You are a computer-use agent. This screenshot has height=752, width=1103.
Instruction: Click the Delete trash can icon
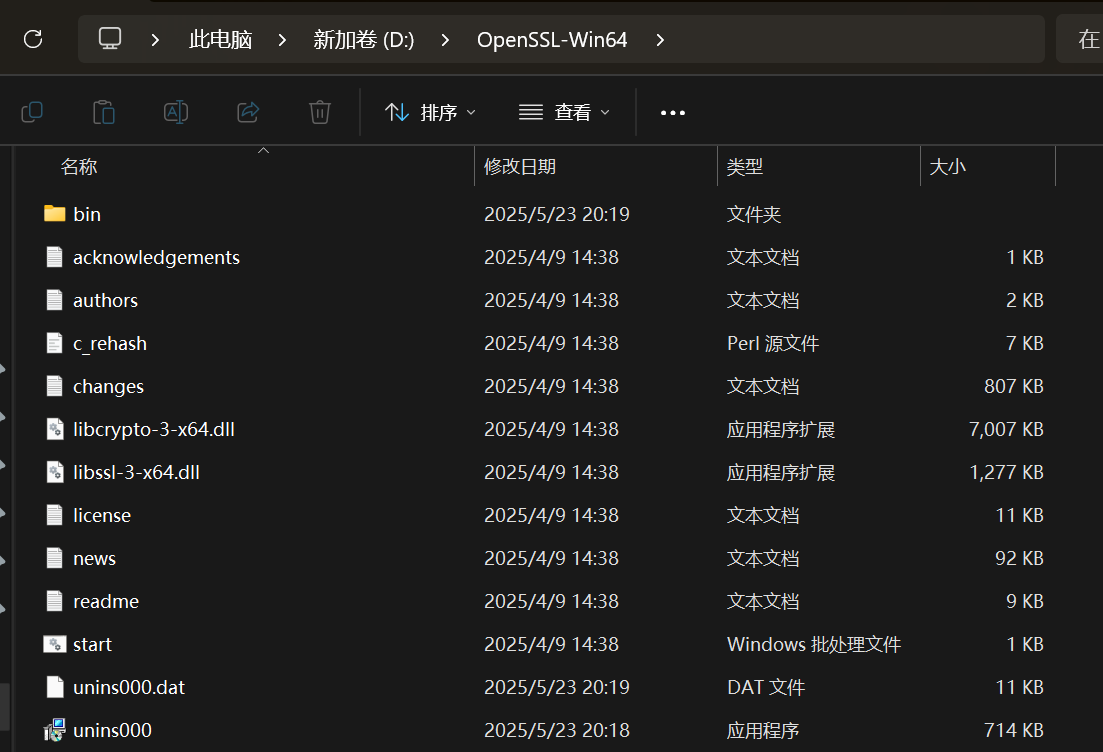coord(320,112)
